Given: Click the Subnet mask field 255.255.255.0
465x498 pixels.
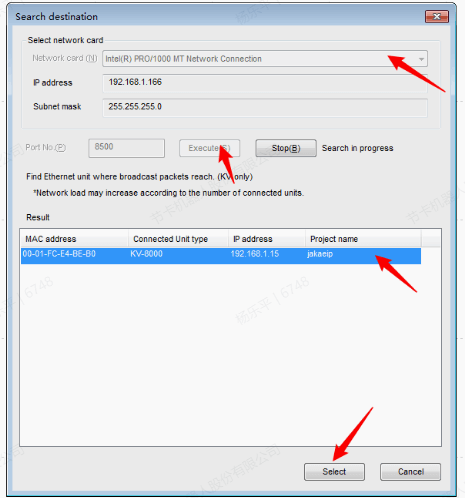Looking at the screenshot, I should click(x=265, y=107).
